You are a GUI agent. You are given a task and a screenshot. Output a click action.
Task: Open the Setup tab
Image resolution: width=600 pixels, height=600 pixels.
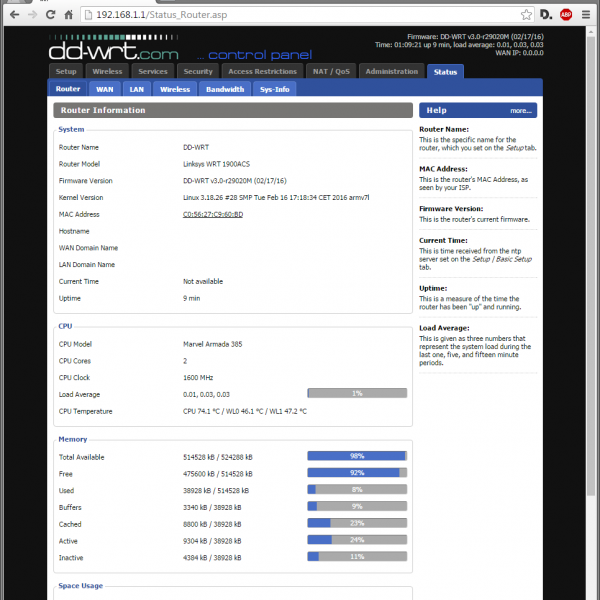tap(66, 72)
